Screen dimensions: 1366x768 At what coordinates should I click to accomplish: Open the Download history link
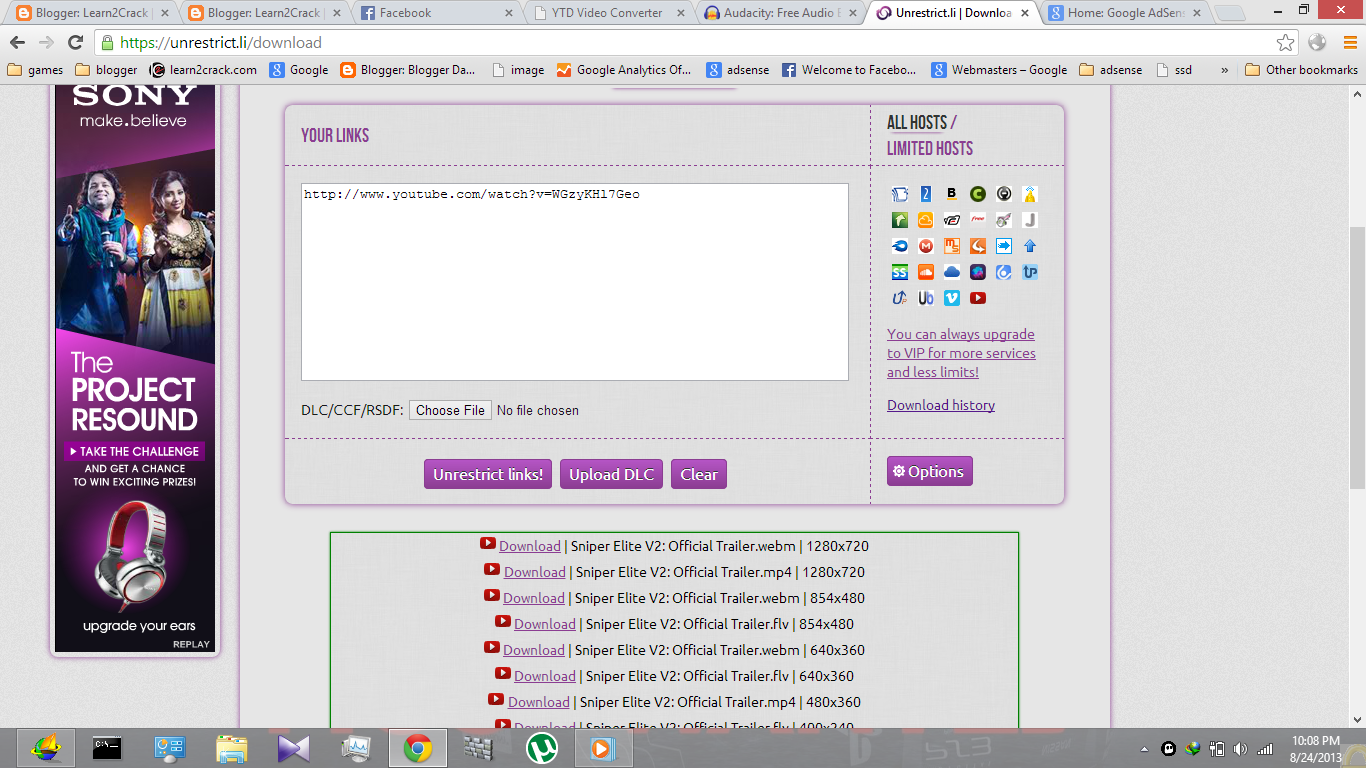(x=941, y=405)
